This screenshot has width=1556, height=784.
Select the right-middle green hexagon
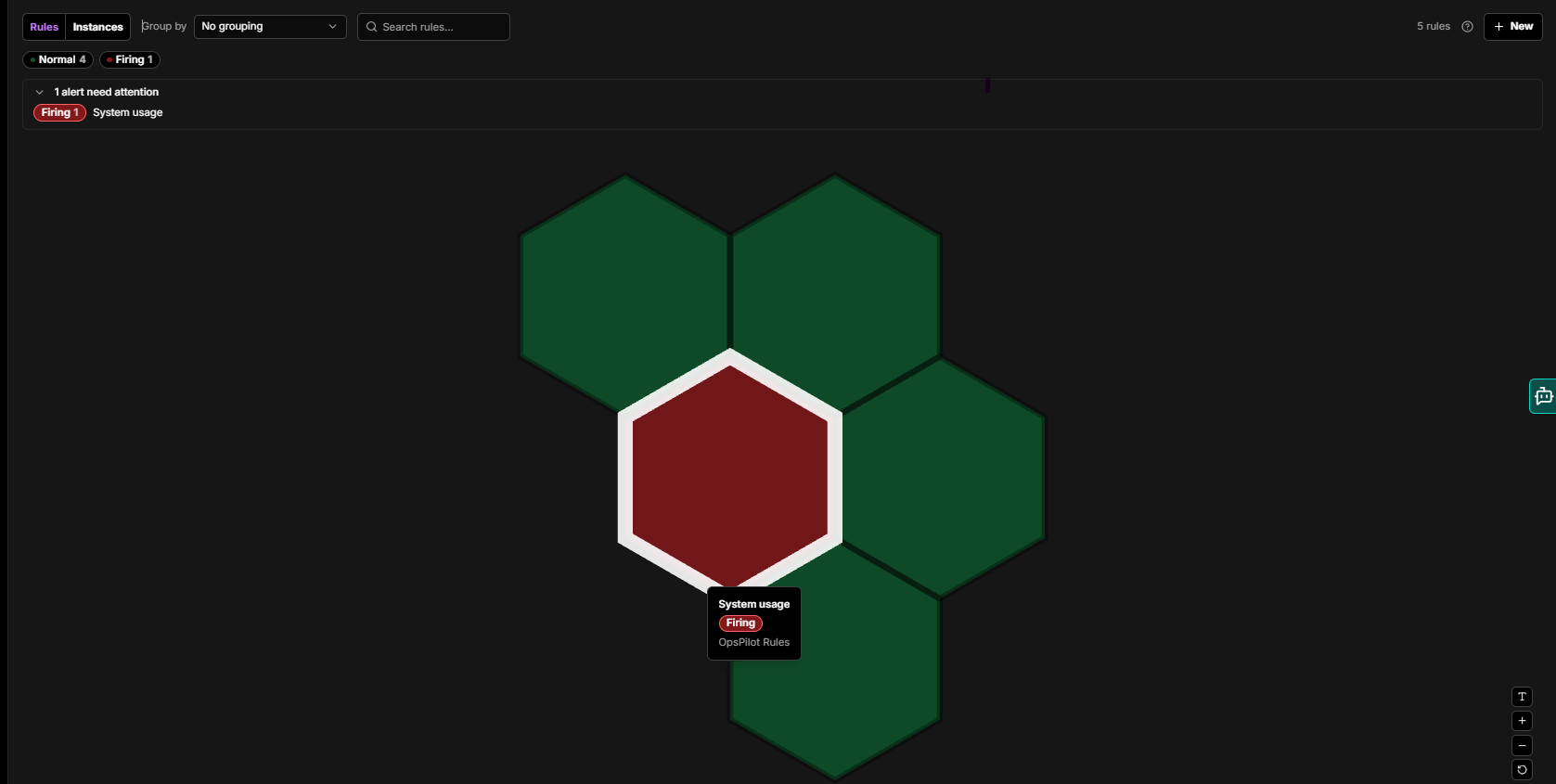tap(942, 478)
